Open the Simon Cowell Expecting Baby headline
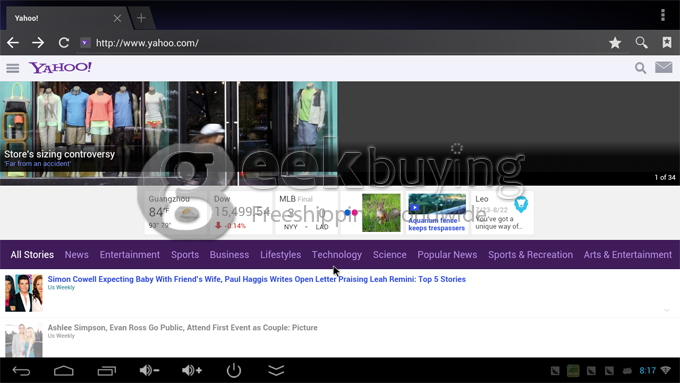The image size is (680, 383). pos(257,279)
